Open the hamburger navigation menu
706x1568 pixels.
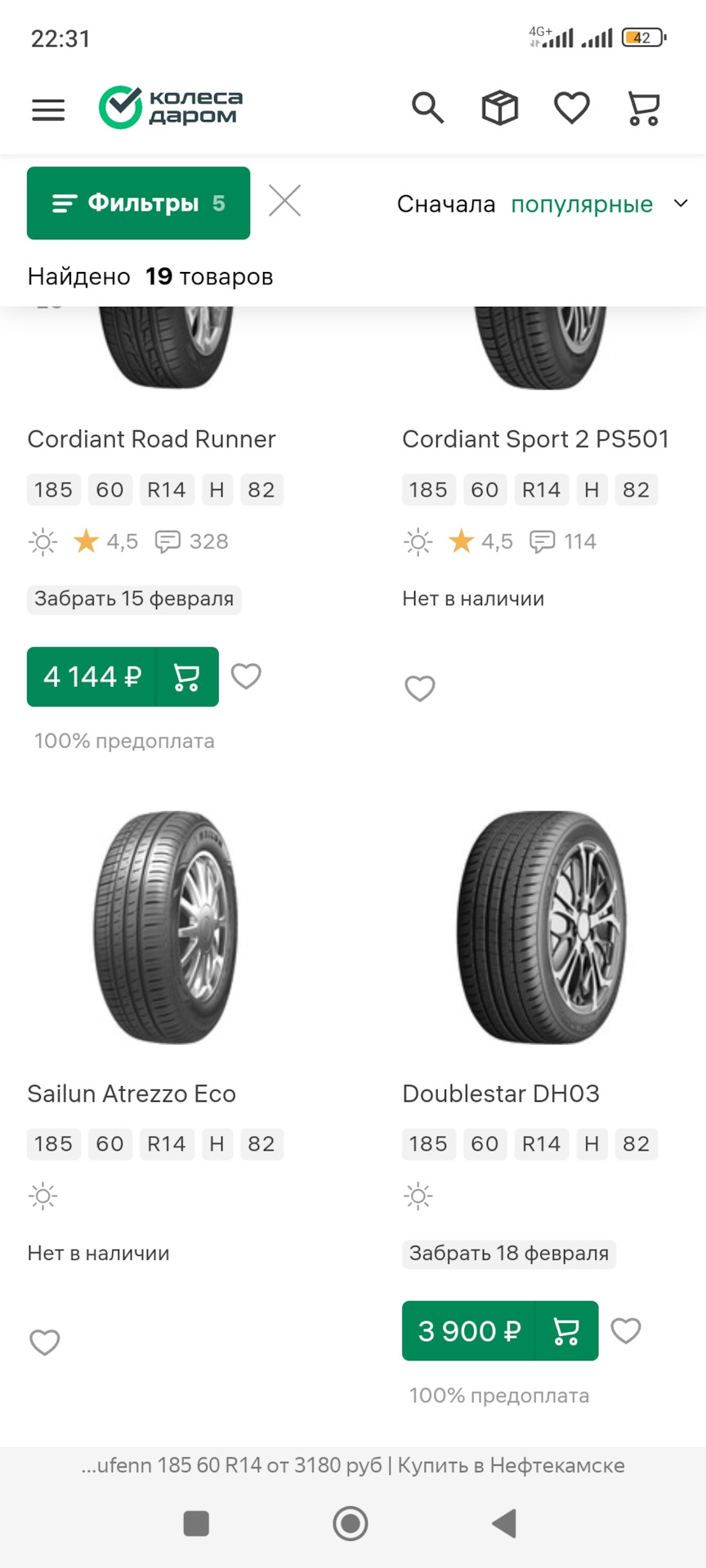[x=48, y=109]
